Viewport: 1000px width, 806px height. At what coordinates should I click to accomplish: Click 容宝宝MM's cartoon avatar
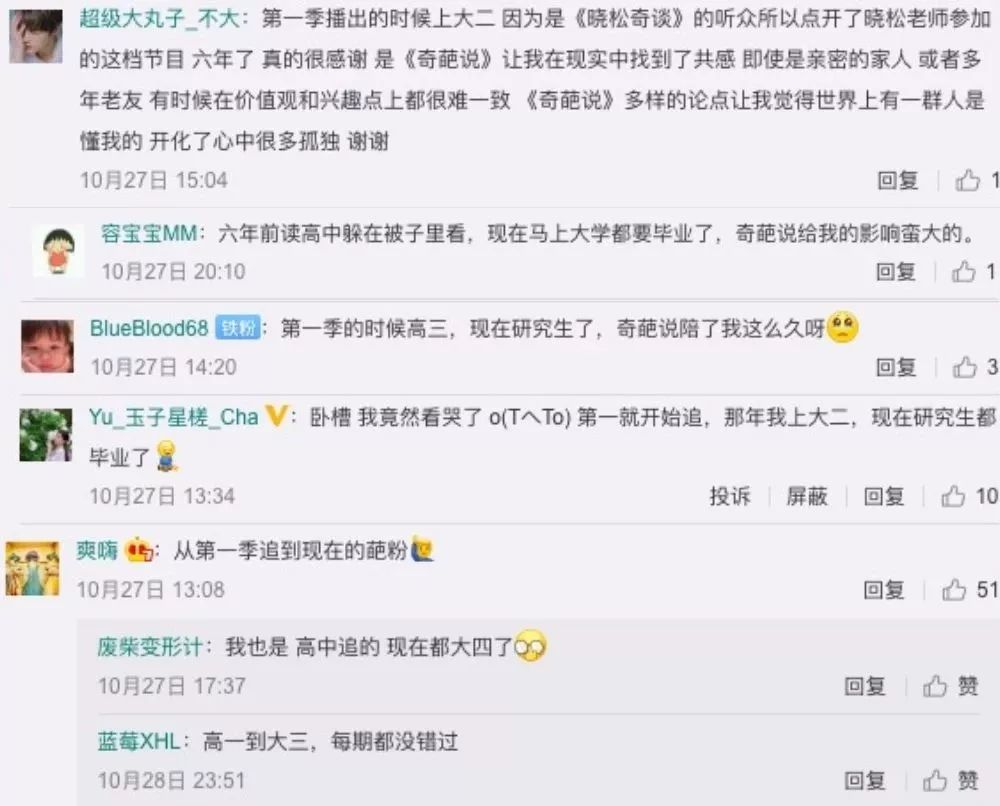pos(58,251)
